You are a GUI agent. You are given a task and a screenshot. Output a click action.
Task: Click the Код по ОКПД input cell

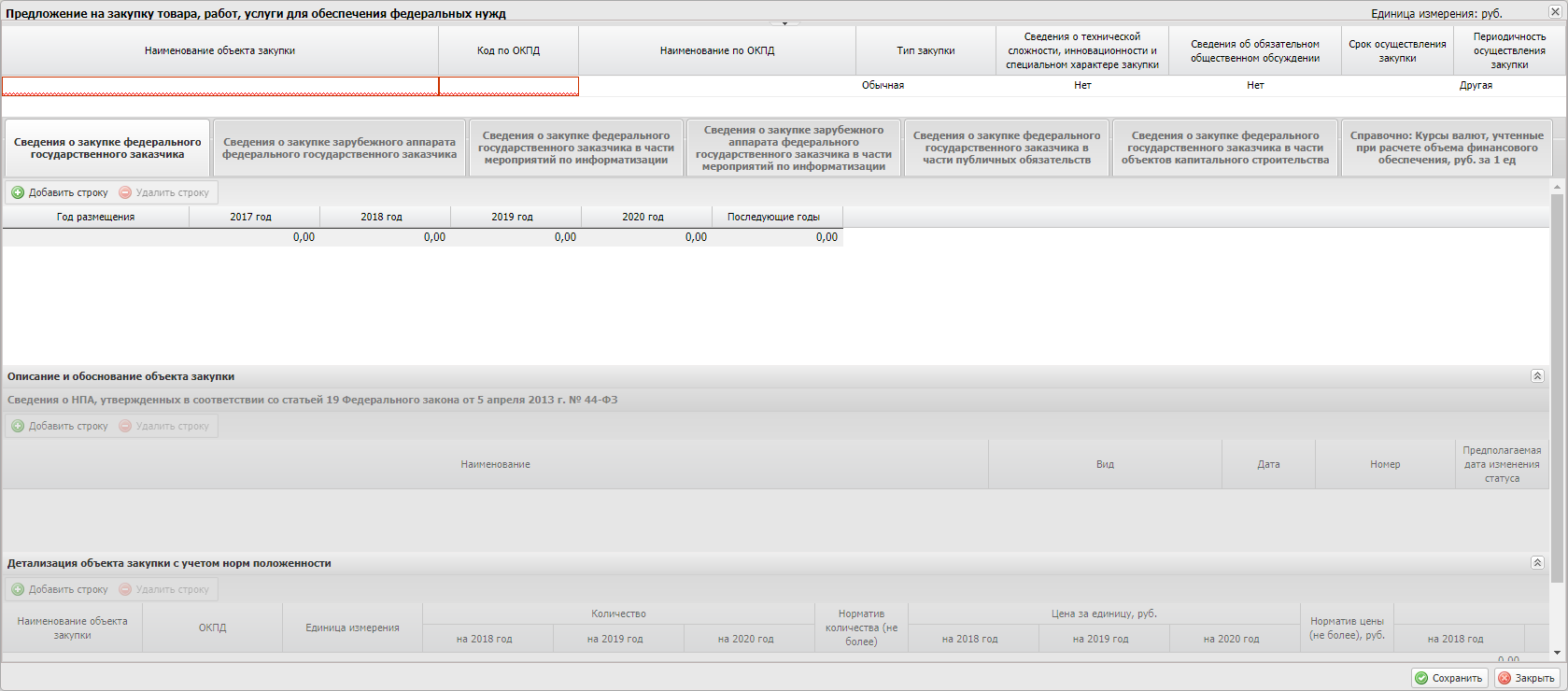[509, 86]
